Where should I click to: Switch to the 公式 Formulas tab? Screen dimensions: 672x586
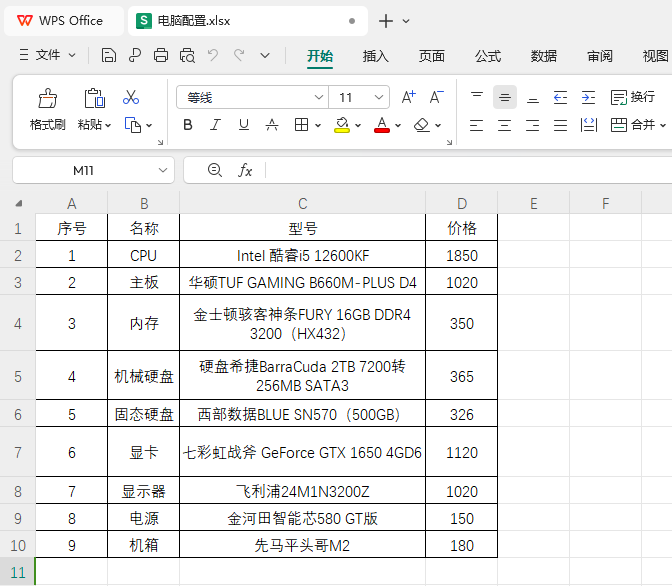(488, 56)
